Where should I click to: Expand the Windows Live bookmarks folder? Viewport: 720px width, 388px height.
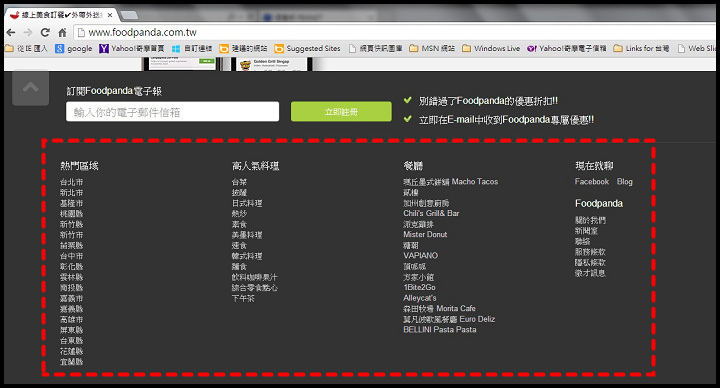pos(491,48)
